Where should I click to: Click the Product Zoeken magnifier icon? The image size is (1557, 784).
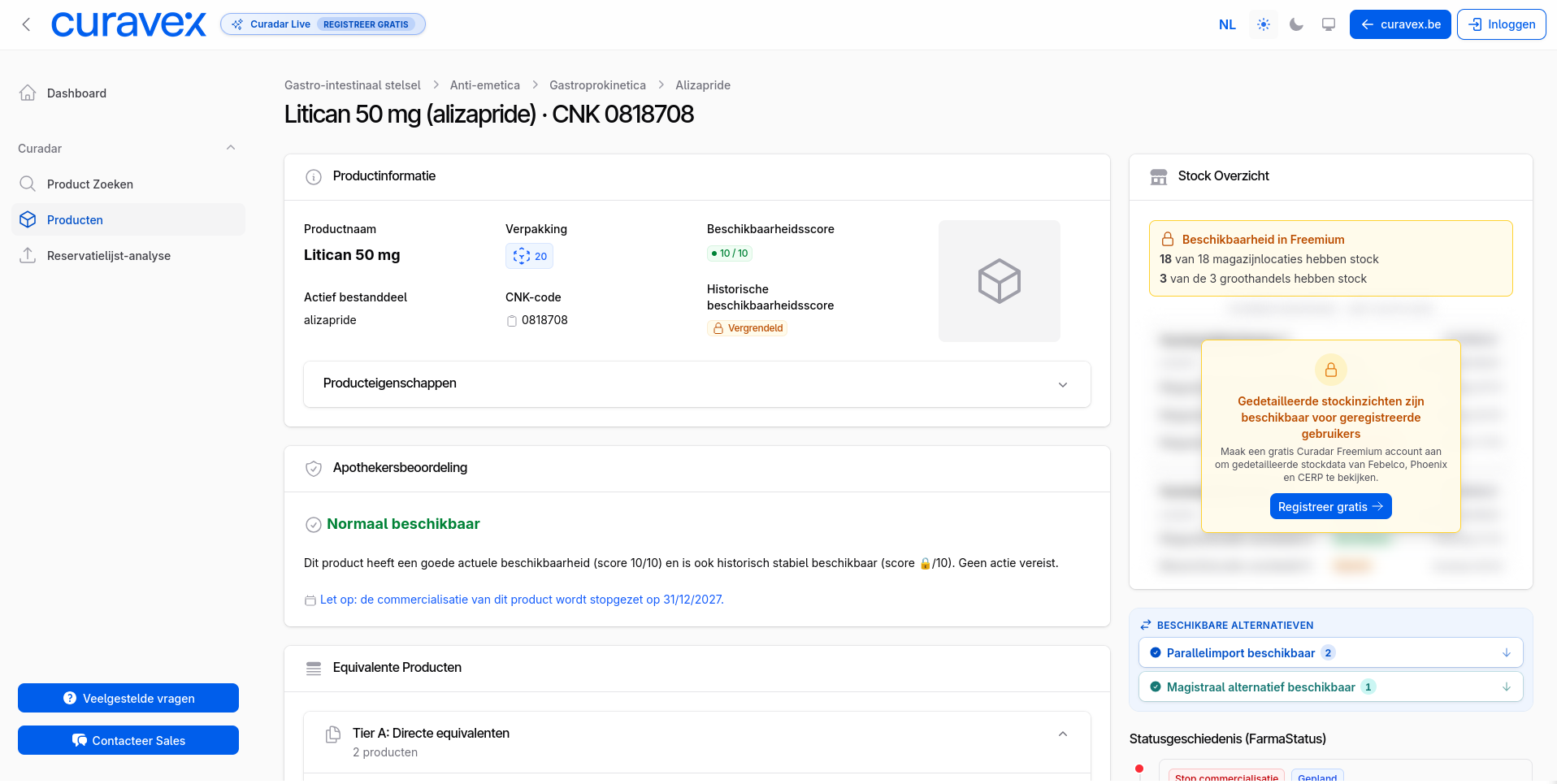[x=28, y=184]
